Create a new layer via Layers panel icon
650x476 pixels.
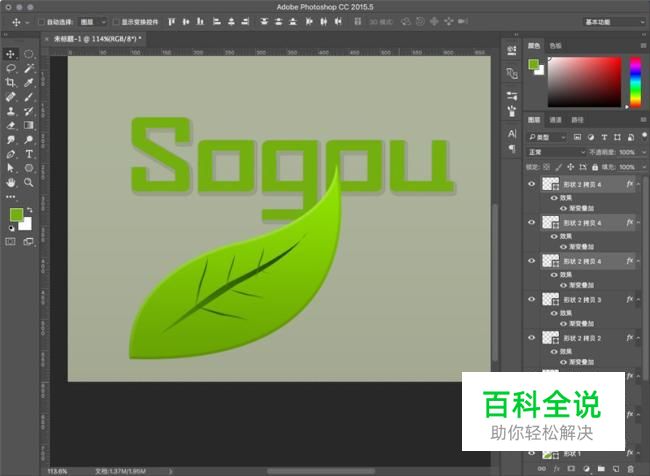pyautogui.click(x=616, y=469)
